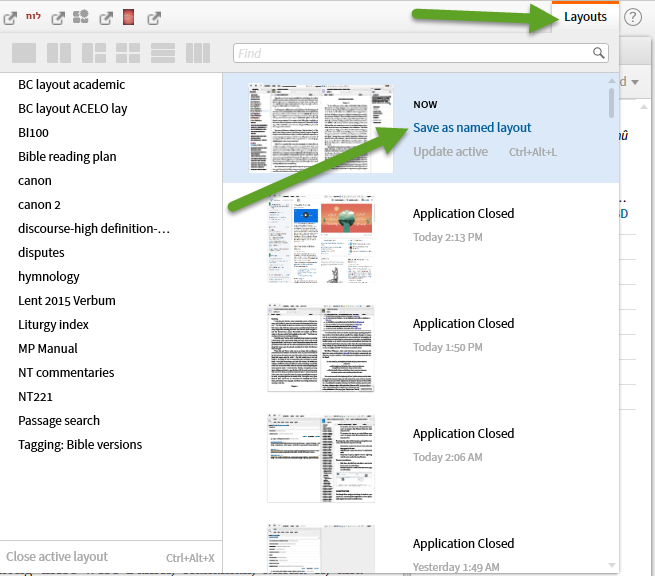Click the NOW layout thumbnail
The image size is (655, 576).
(x=321, y=128)
